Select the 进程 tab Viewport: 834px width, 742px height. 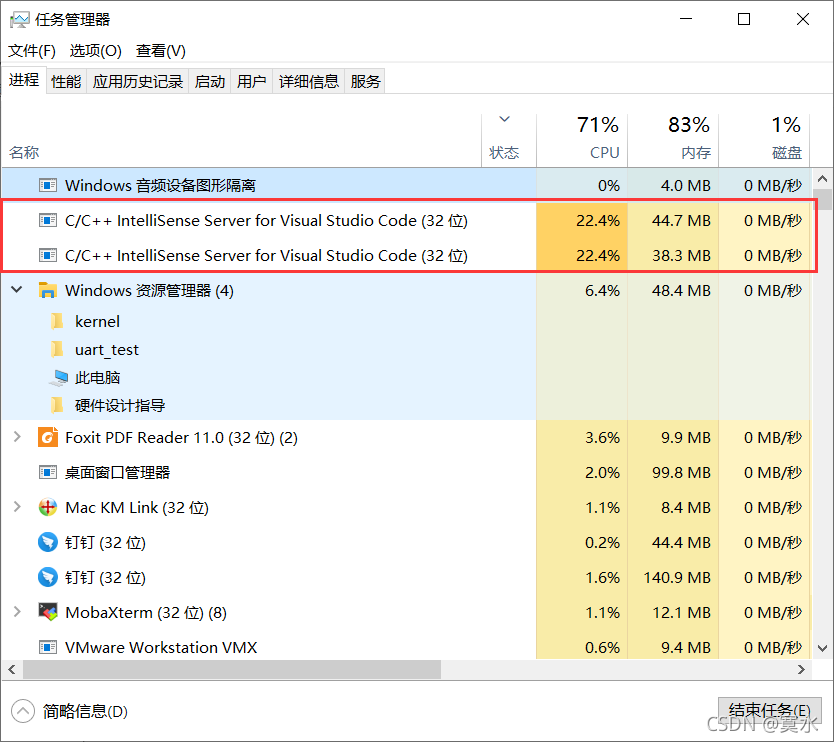tap(24, 80)
